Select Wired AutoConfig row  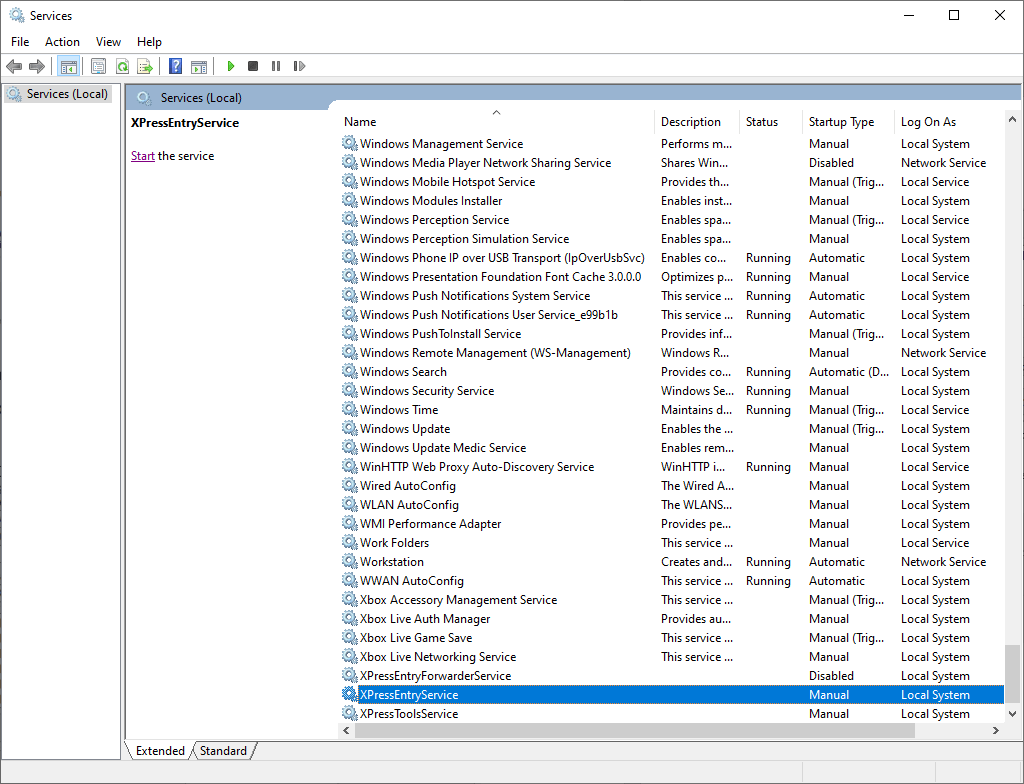[671, 485]
